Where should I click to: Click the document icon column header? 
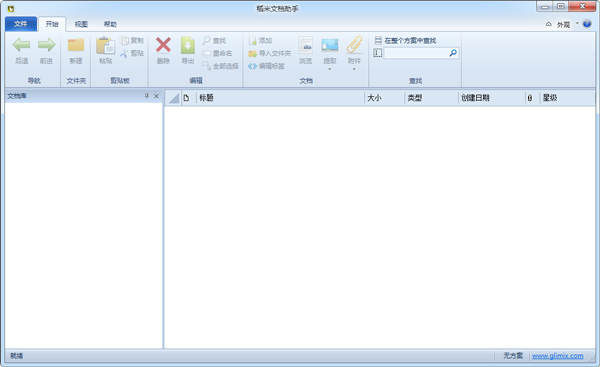point(186,98)
